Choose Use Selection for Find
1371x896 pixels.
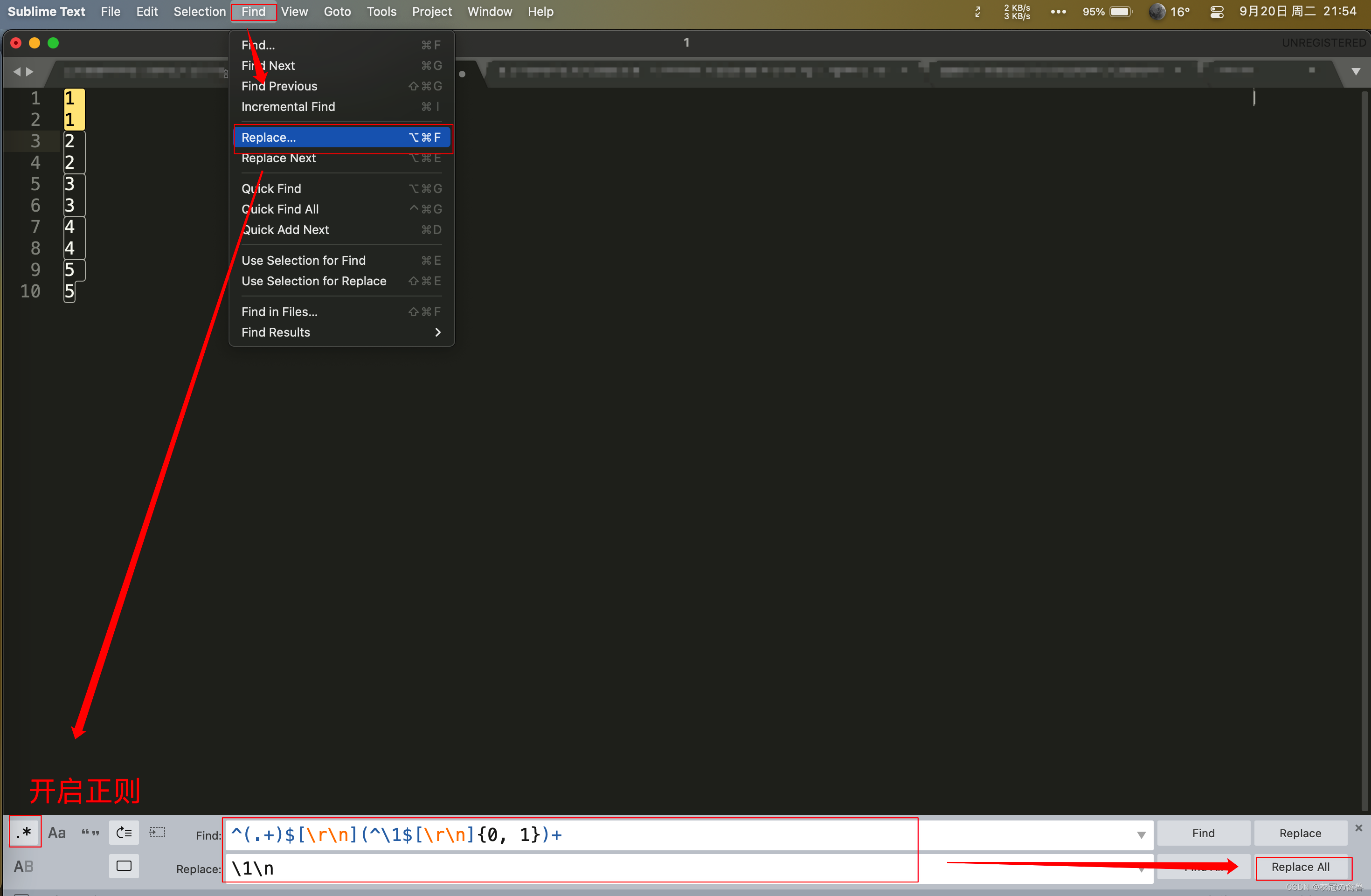342,260
